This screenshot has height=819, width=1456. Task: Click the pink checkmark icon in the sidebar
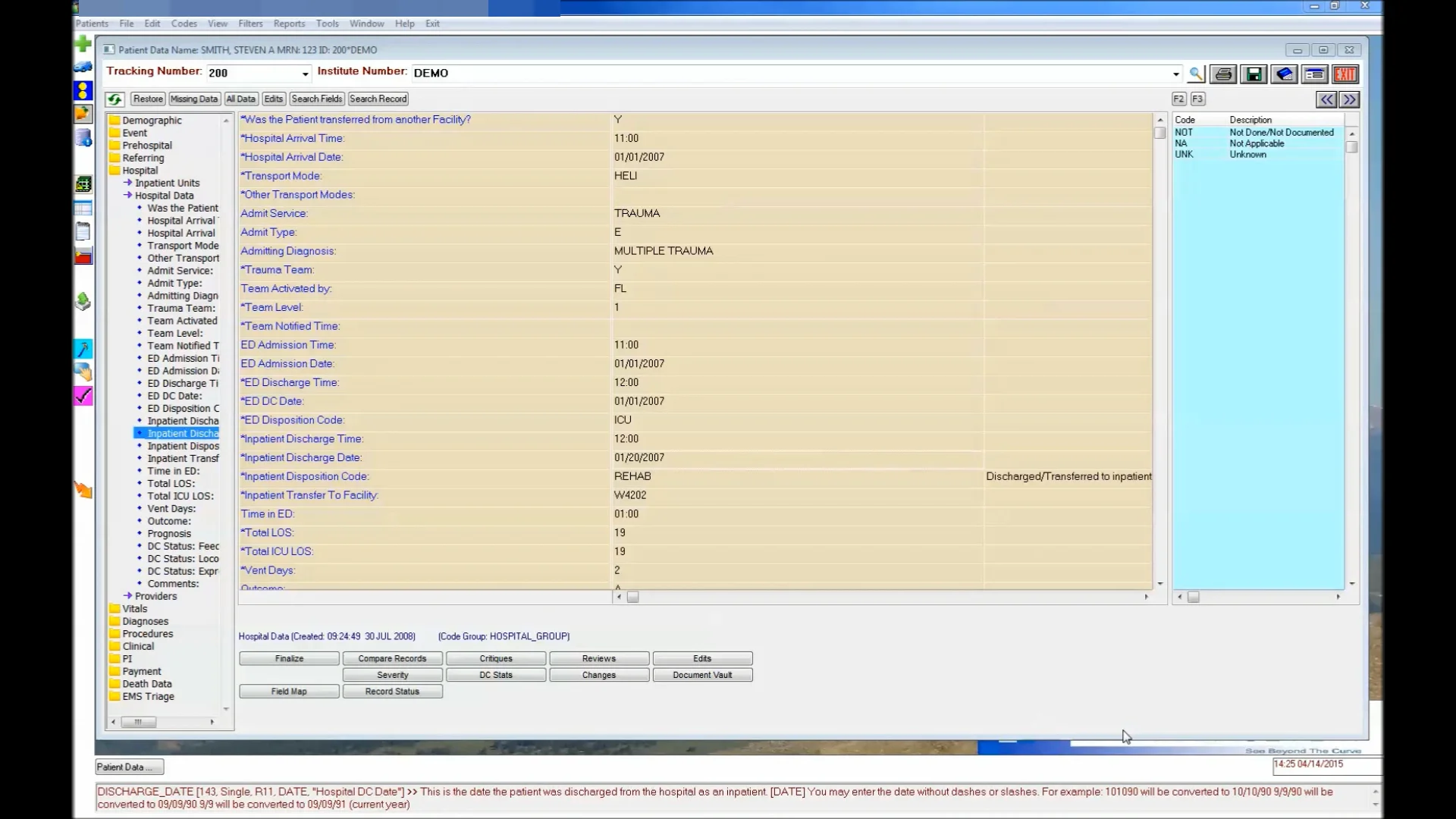click(83, 395)
